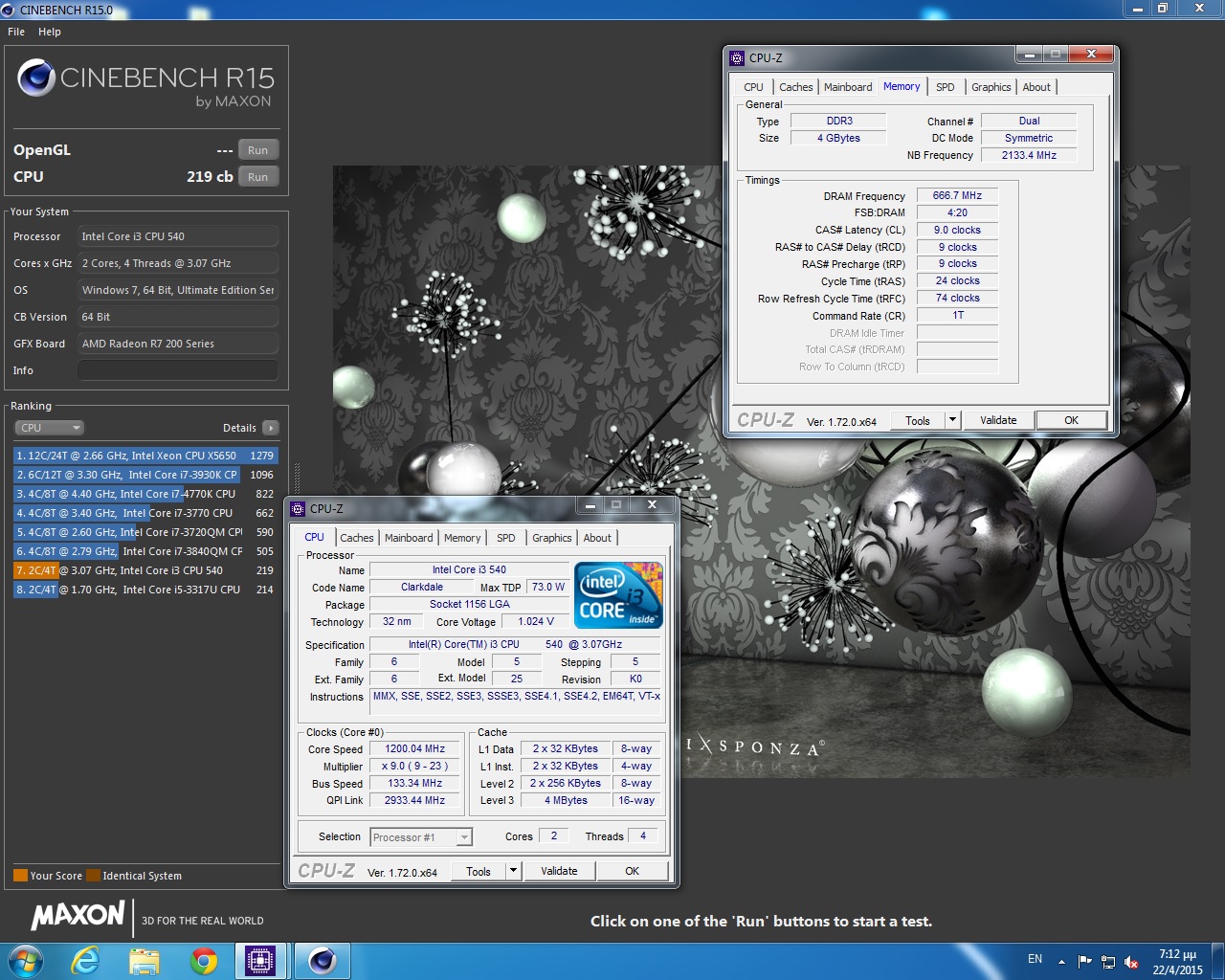The image size is (1225, 980).
Task: Click Tools button in the lower CPU-Z window
Action: 479,872
